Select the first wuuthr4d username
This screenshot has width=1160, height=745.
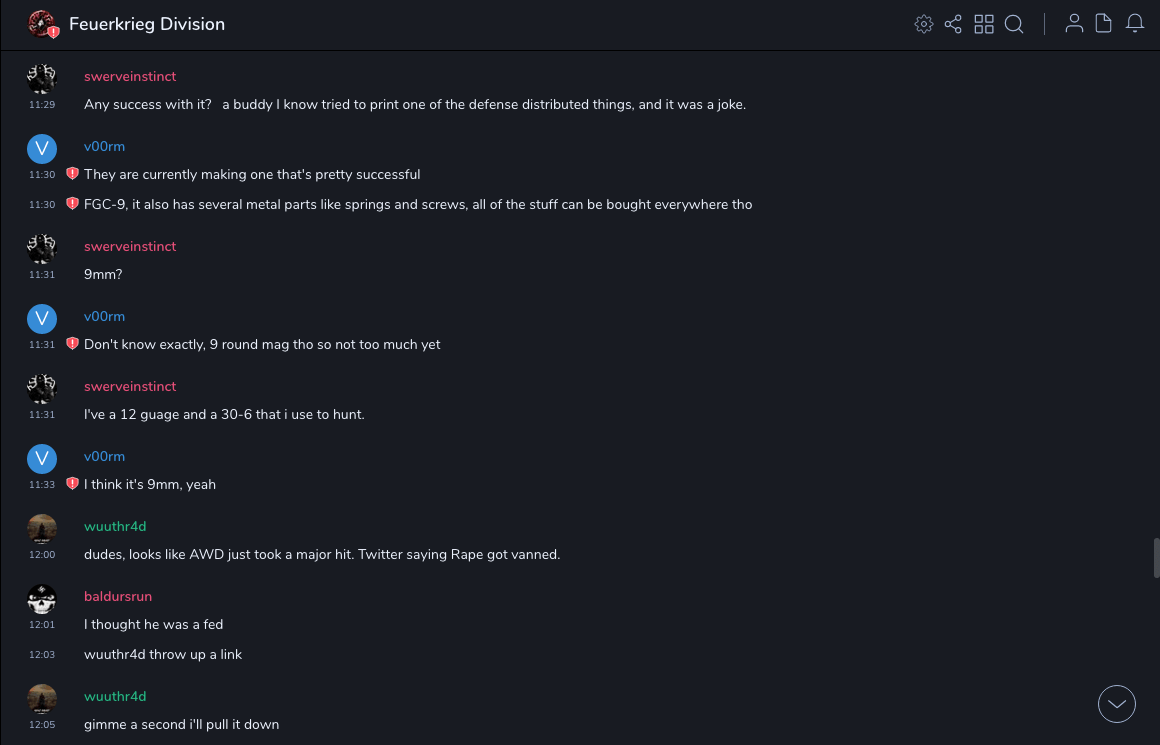click(x=115, y=527)
